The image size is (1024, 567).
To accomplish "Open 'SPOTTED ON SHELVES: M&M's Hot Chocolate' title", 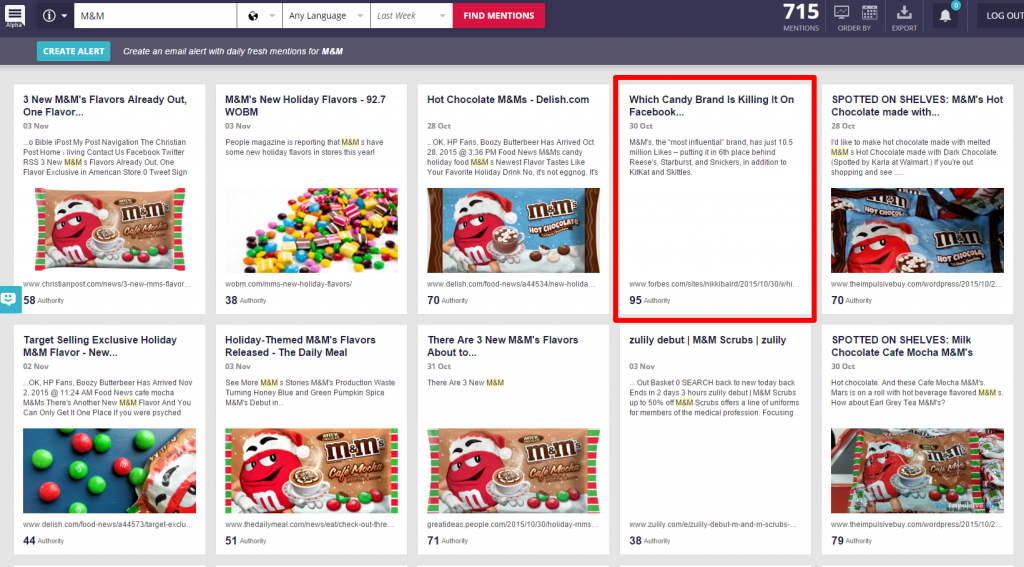I will coord(917,105).
